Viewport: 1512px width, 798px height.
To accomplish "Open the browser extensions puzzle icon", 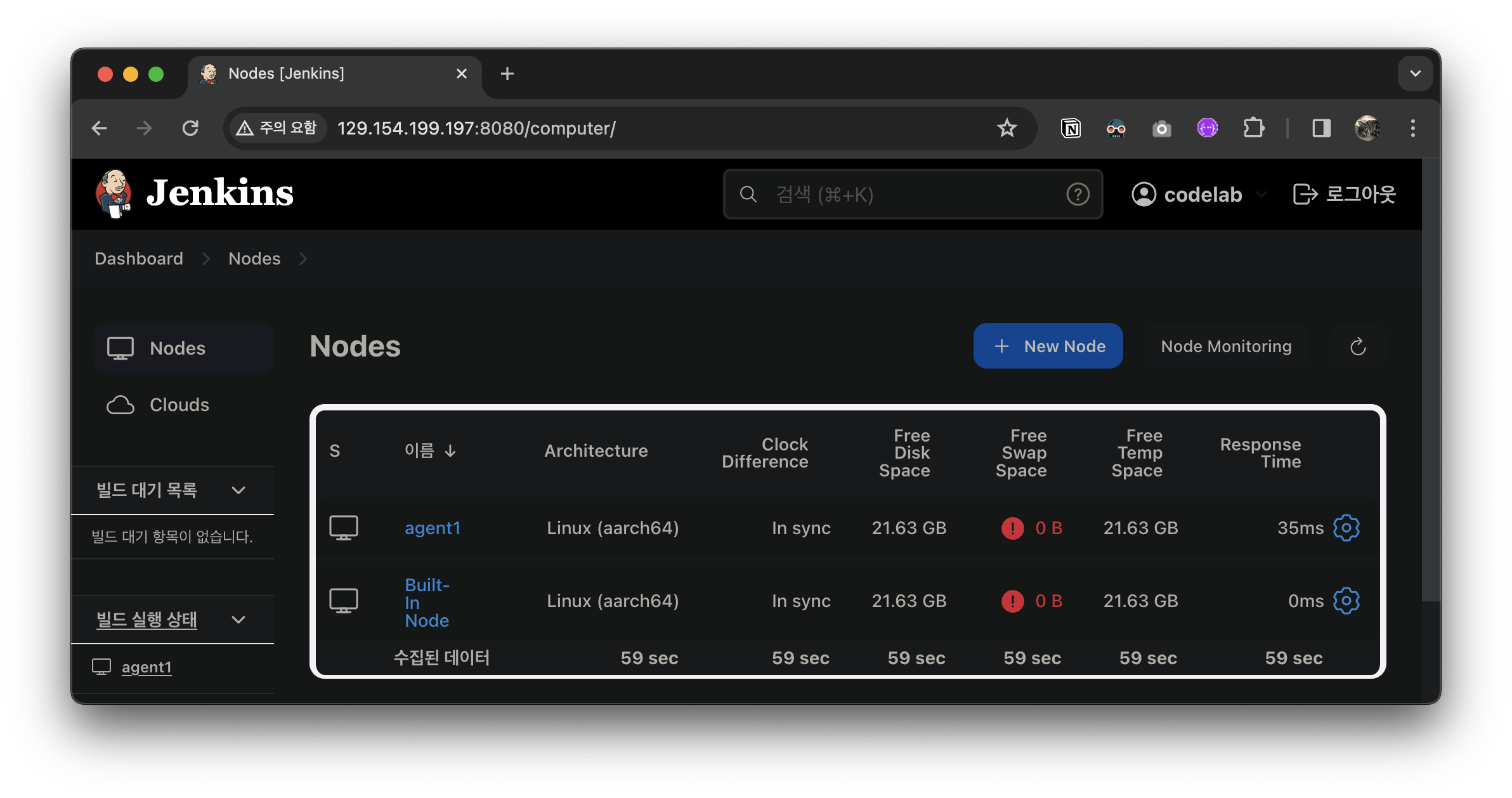I will click(1253, 128).
